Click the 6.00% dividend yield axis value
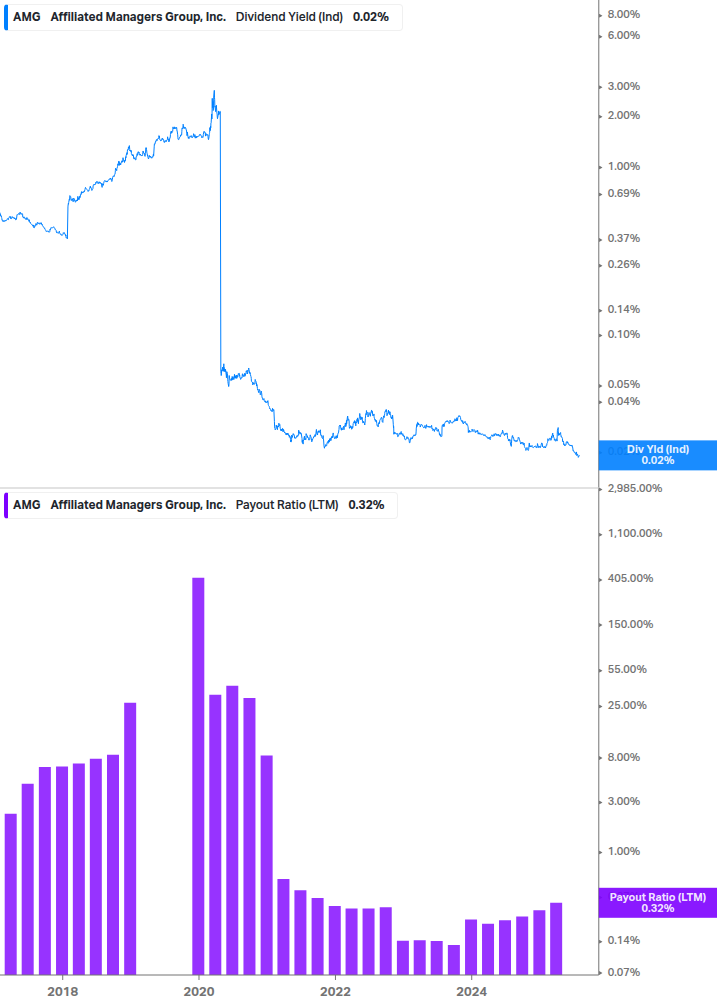The height and width of the screenshot is (1005, 717). pyautogui.click(x=623, y=35)
